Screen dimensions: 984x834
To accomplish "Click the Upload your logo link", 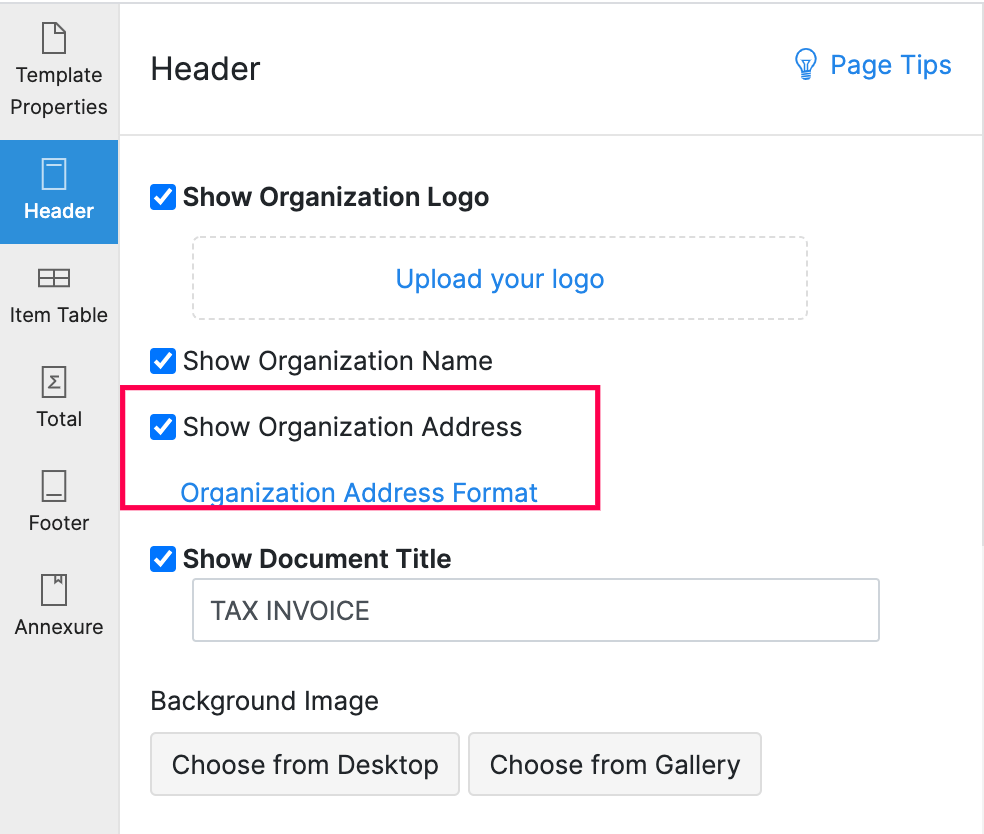I will (x=499, y=279).
